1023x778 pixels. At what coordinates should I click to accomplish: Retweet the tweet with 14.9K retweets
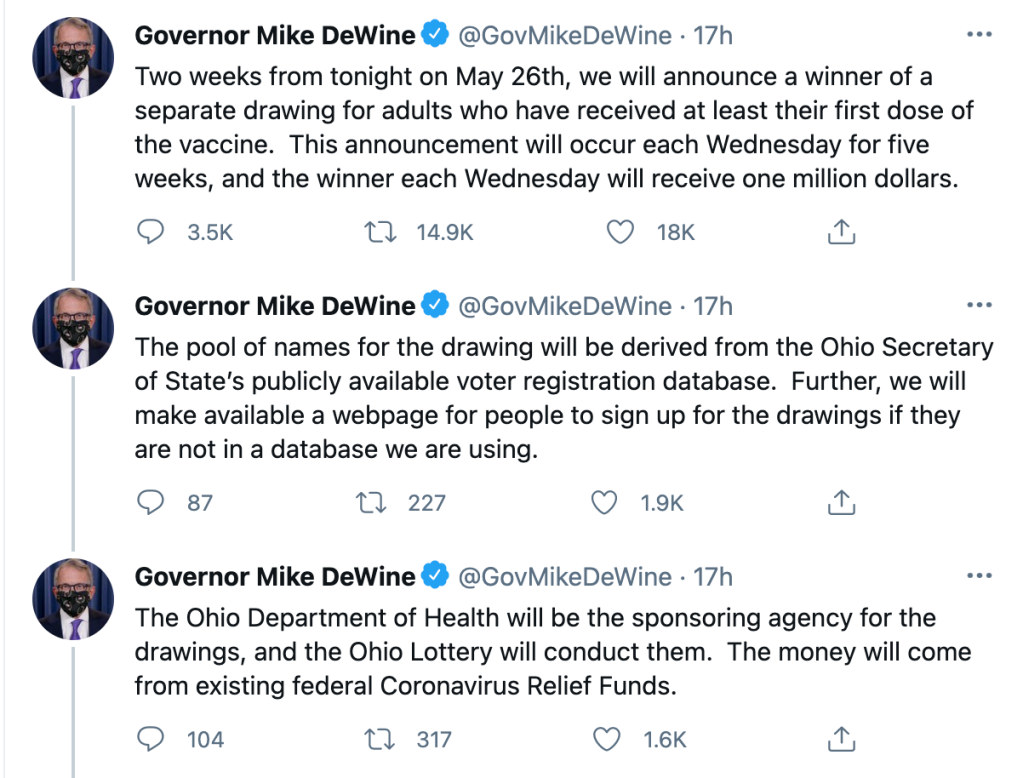[x=380, y=232]
